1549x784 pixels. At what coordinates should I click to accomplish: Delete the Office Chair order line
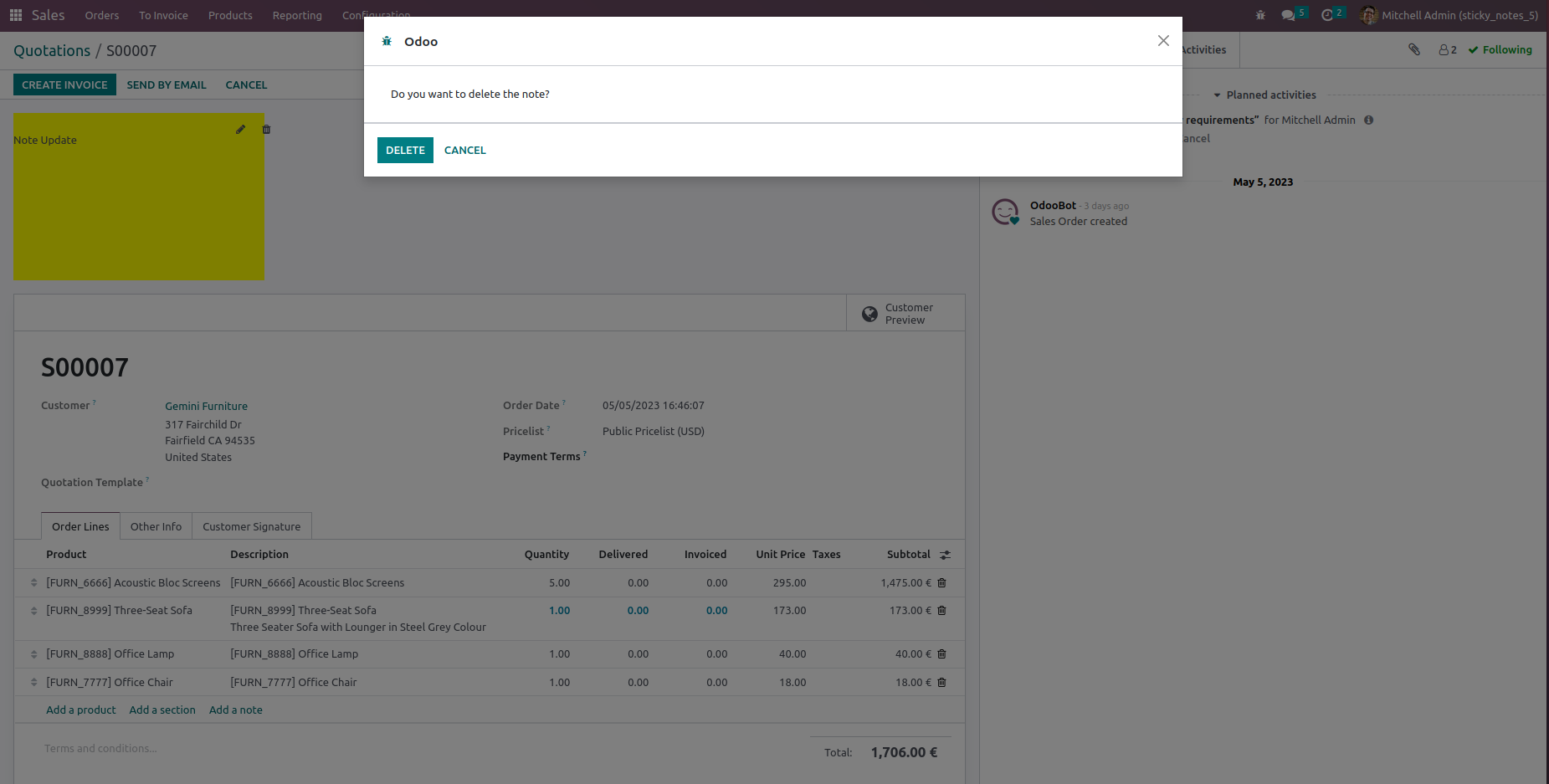coord(941,683)
